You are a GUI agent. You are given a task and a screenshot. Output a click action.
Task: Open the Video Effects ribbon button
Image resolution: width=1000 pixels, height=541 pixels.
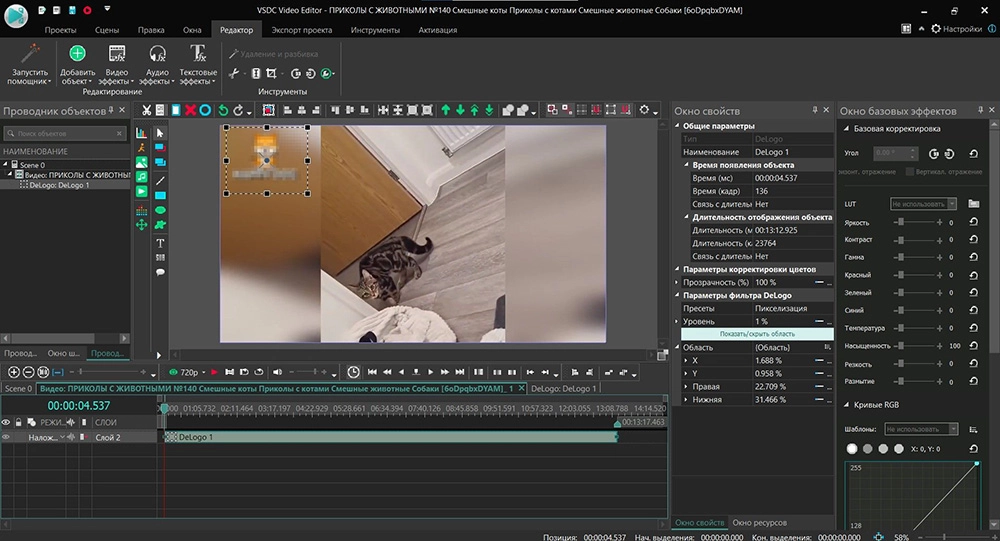(x=116, y=54)
